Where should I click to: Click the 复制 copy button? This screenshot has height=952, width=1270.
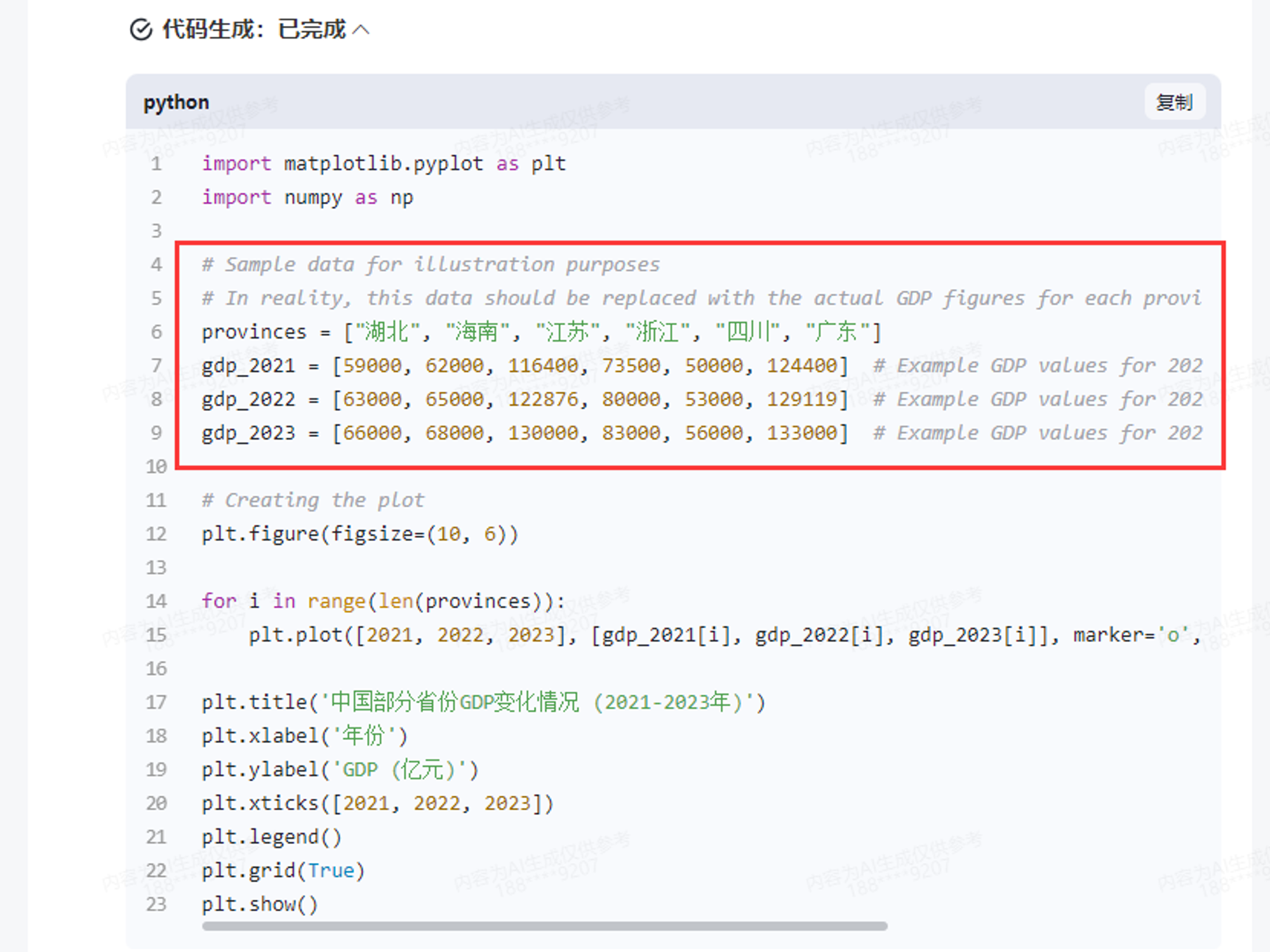(1173, 102)
